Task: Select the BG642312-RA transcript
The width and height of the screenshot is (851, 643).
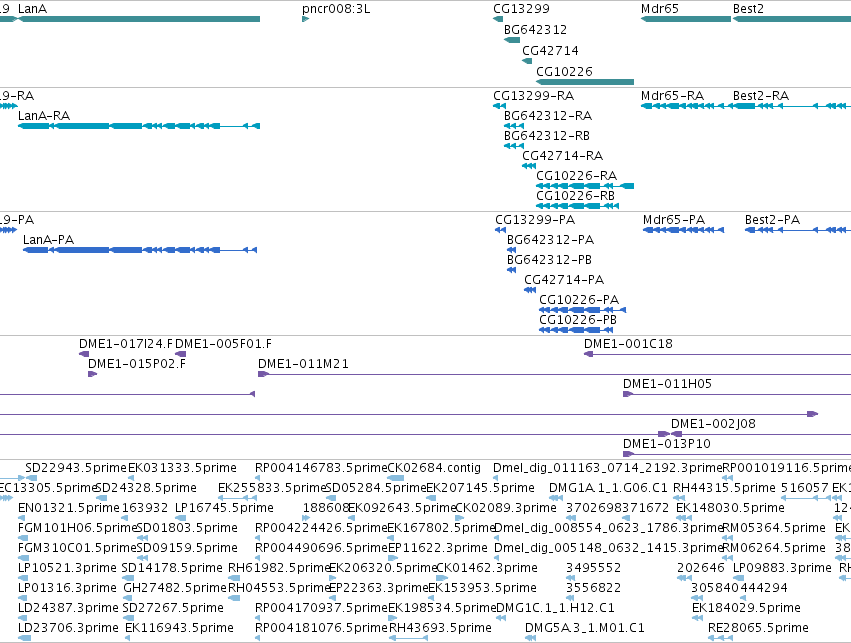Action: tap(514, 126)
